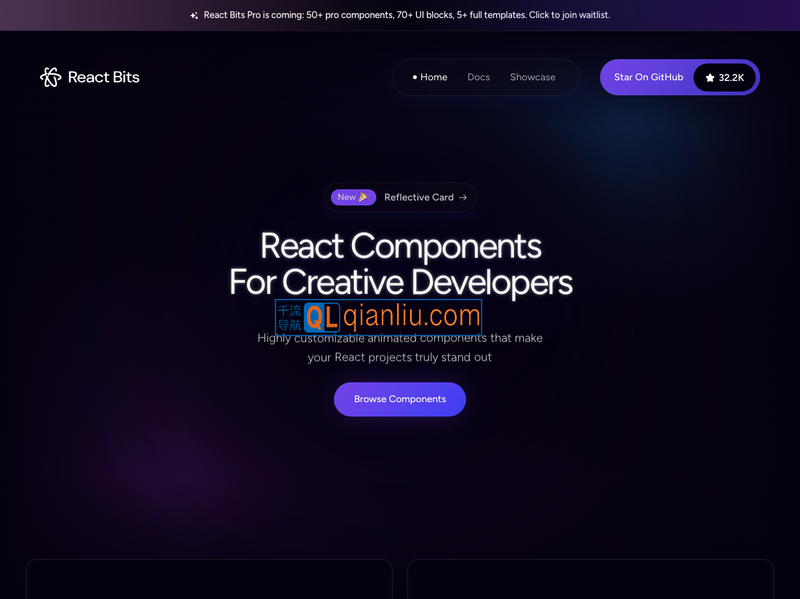Open the Docs navigation link
The image size is (800, 599).
pos(479,77)
